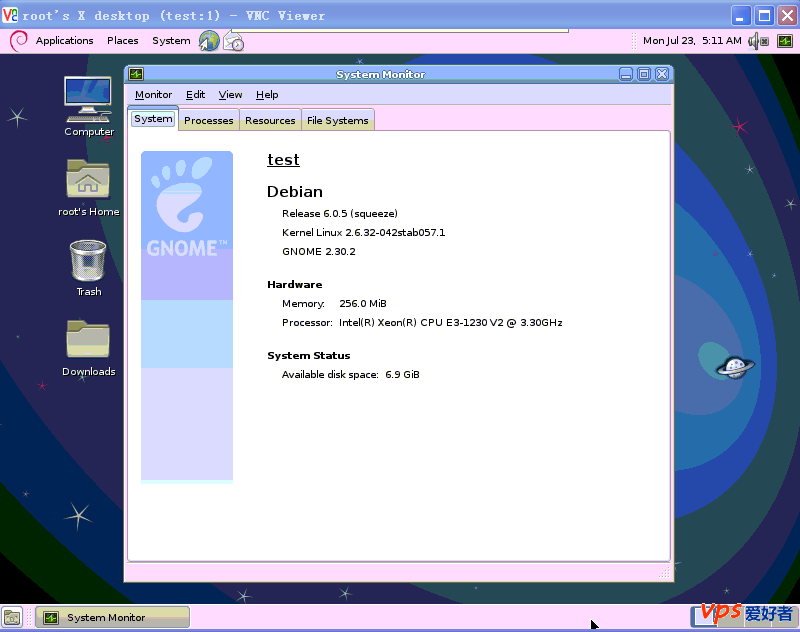800x632 pixels.
Task: Click System Monitor taskbar button
Action: click(x=112, y=618)
